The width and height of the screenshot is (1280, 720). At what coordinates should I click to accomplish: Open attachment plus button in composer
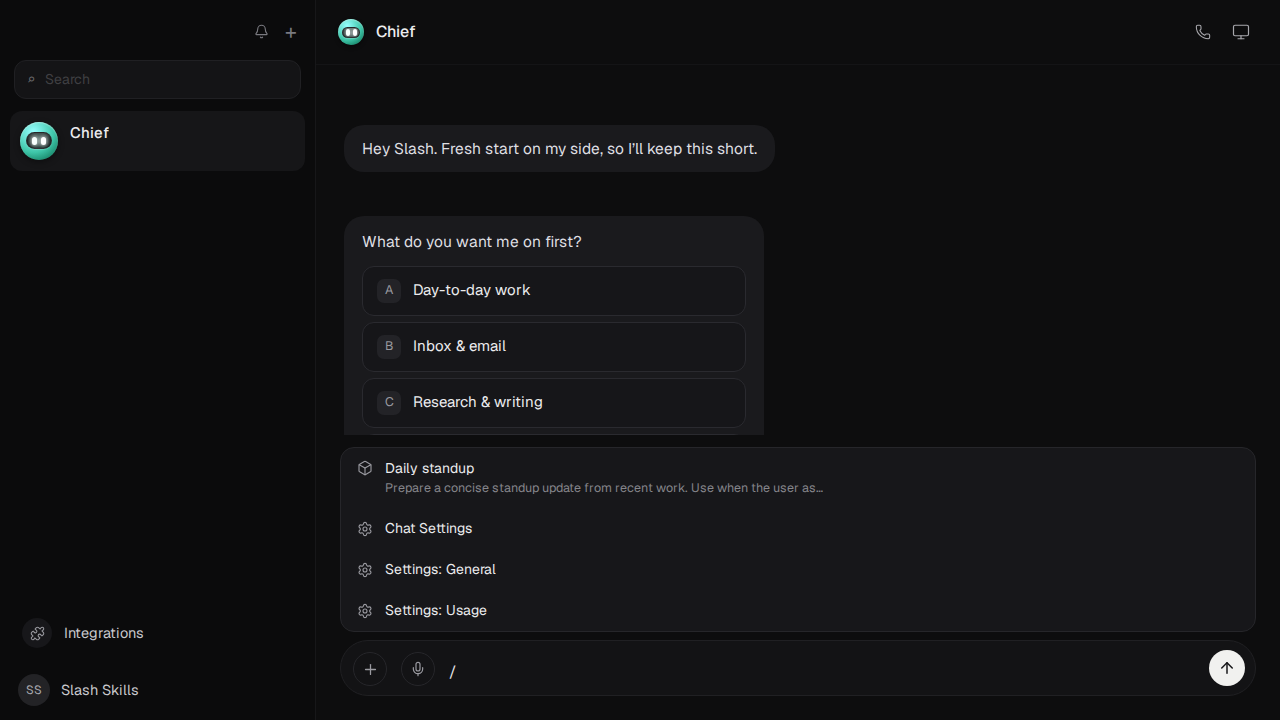pyautogui.click(x=370, y=669)
